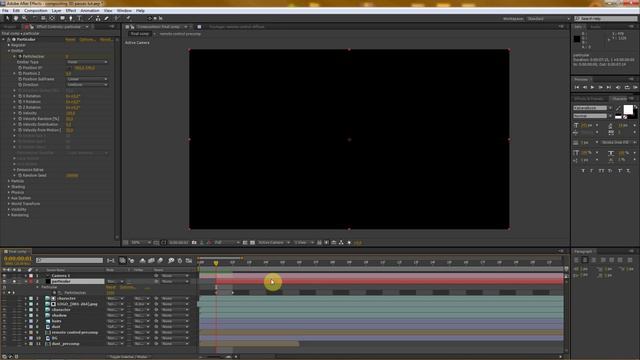The width and height of the screenshot is (640, 360).
Task: Toggle the Random Seed stopwatch
Action: click(20, 176)
